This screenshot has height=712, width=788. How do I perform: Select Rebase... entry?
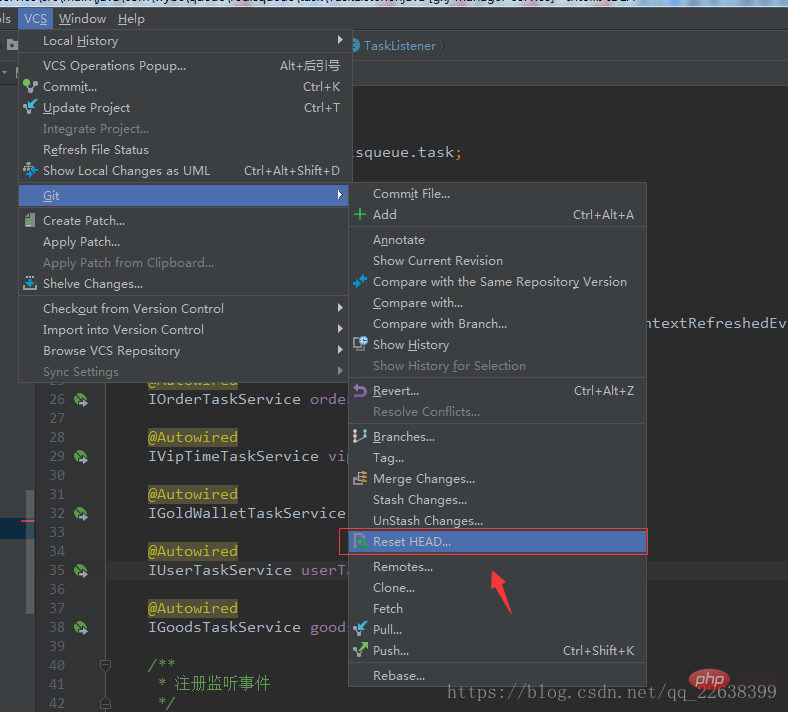pyautogui.click(x=497, y=675)
